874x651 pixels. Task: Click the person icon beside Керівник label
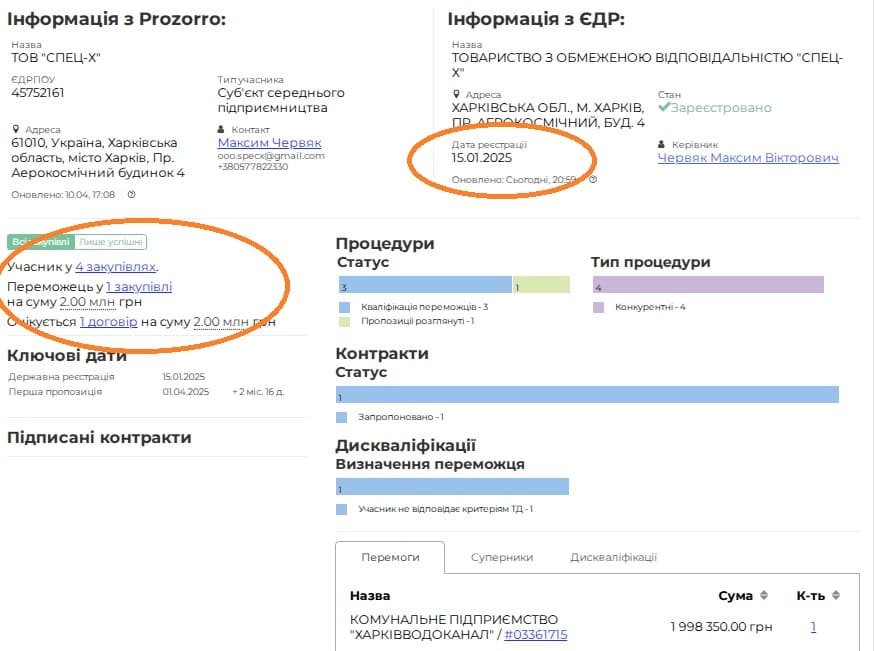[662, 144]
